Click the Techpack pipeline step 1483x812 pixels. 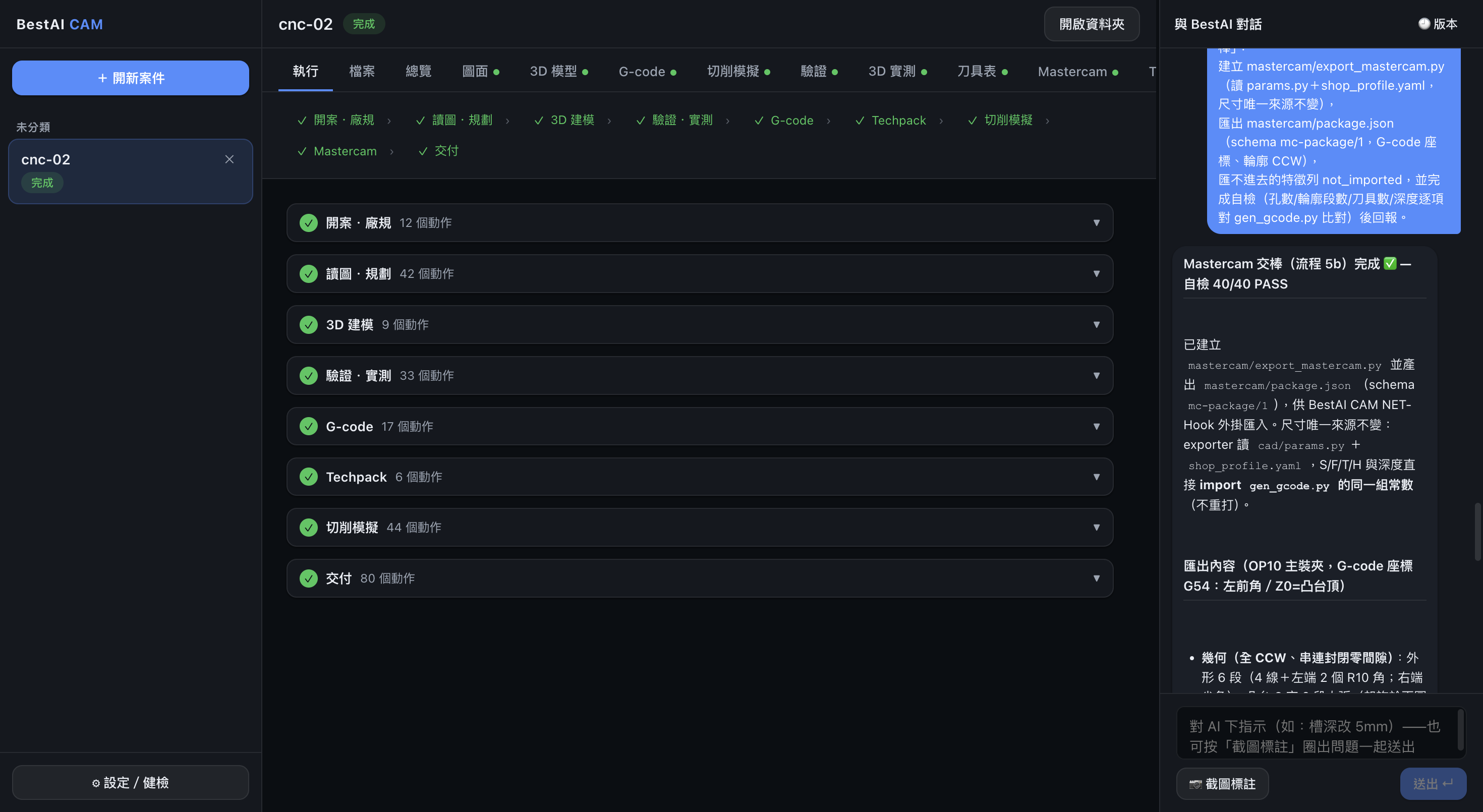(891, 120)
